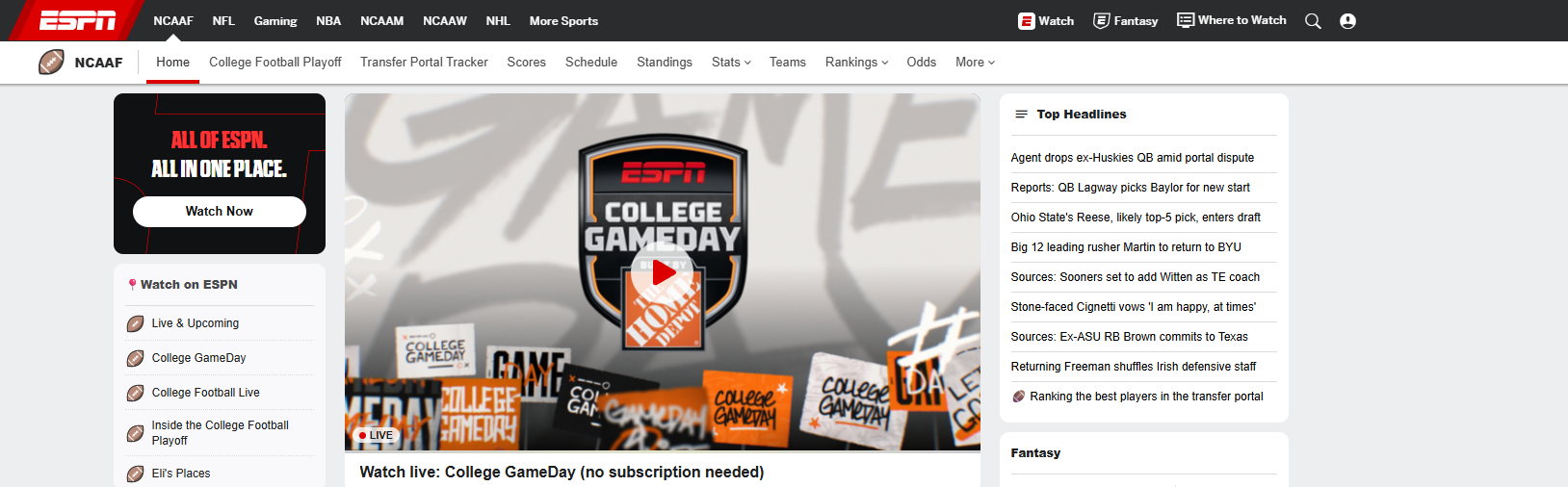Open the Odds tab
This screenshot has height=487, width=1568.
[x=922, y=63]
